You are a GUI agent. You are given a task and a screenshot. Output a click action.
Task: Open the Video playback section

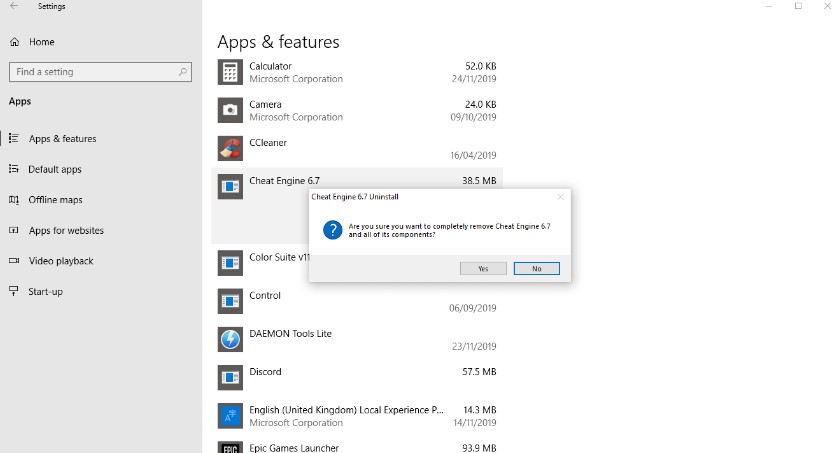pos(61,261)
